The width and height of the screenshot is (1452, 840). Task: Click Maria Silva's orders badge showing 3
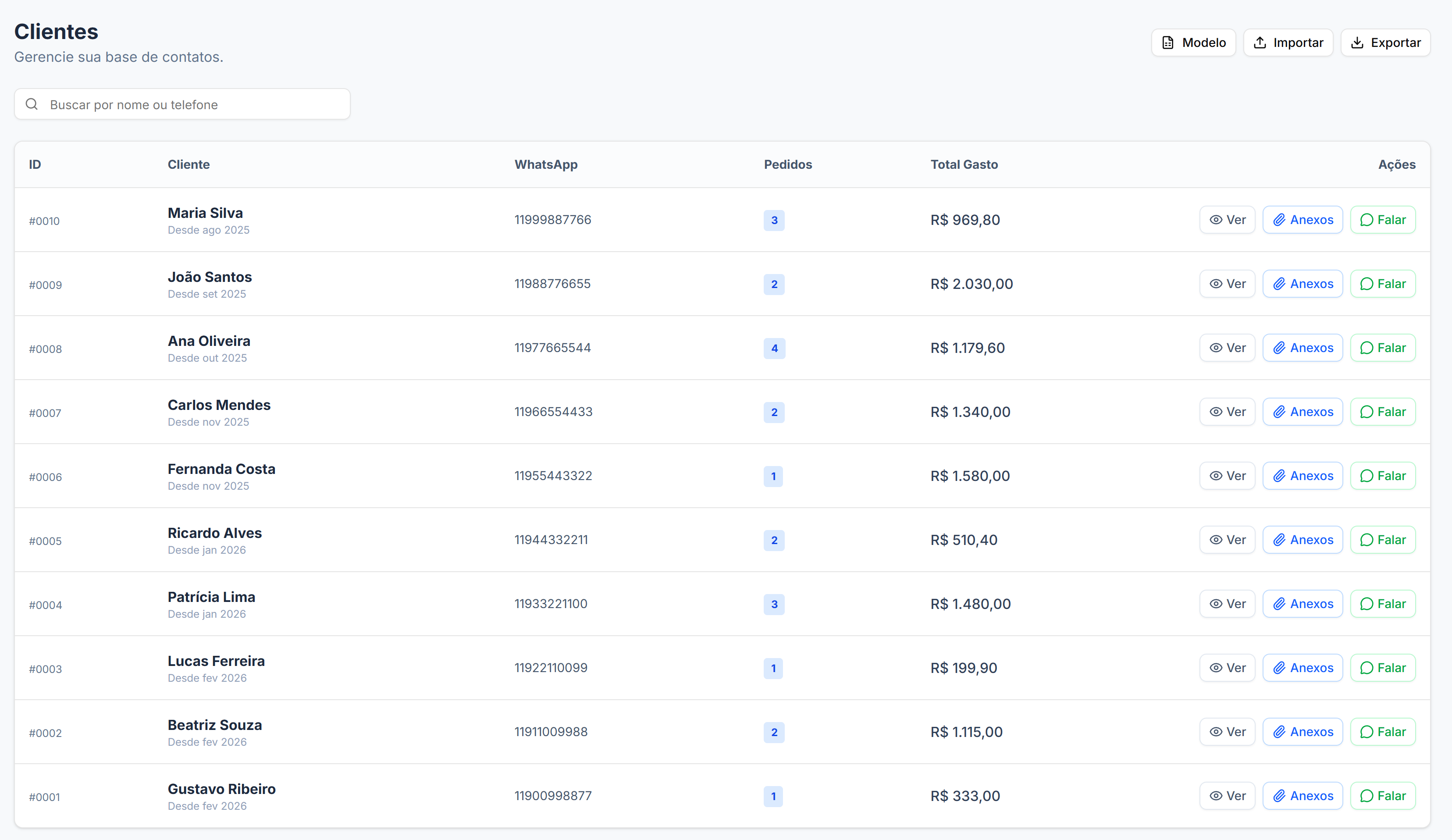tap(774, 220)
